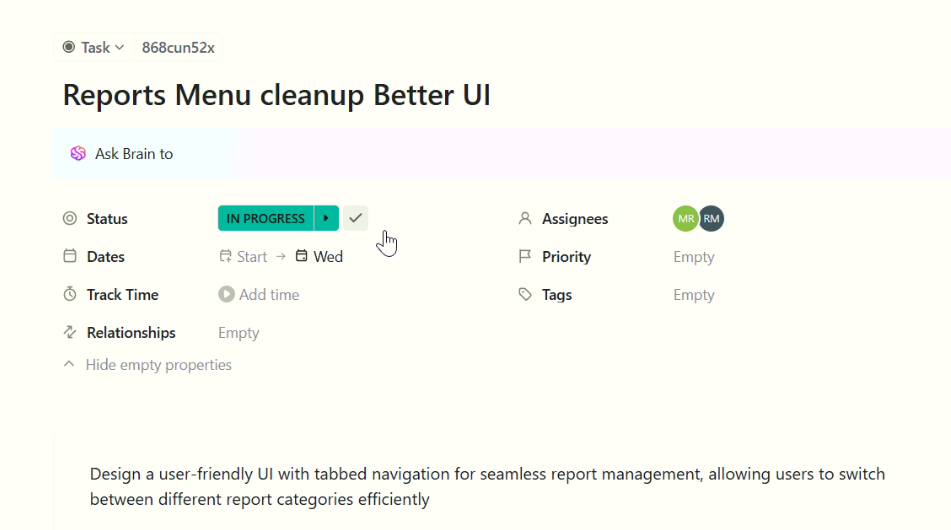Click the play icon beside Add time
The image size is (951, 530).
pos(226,295)
